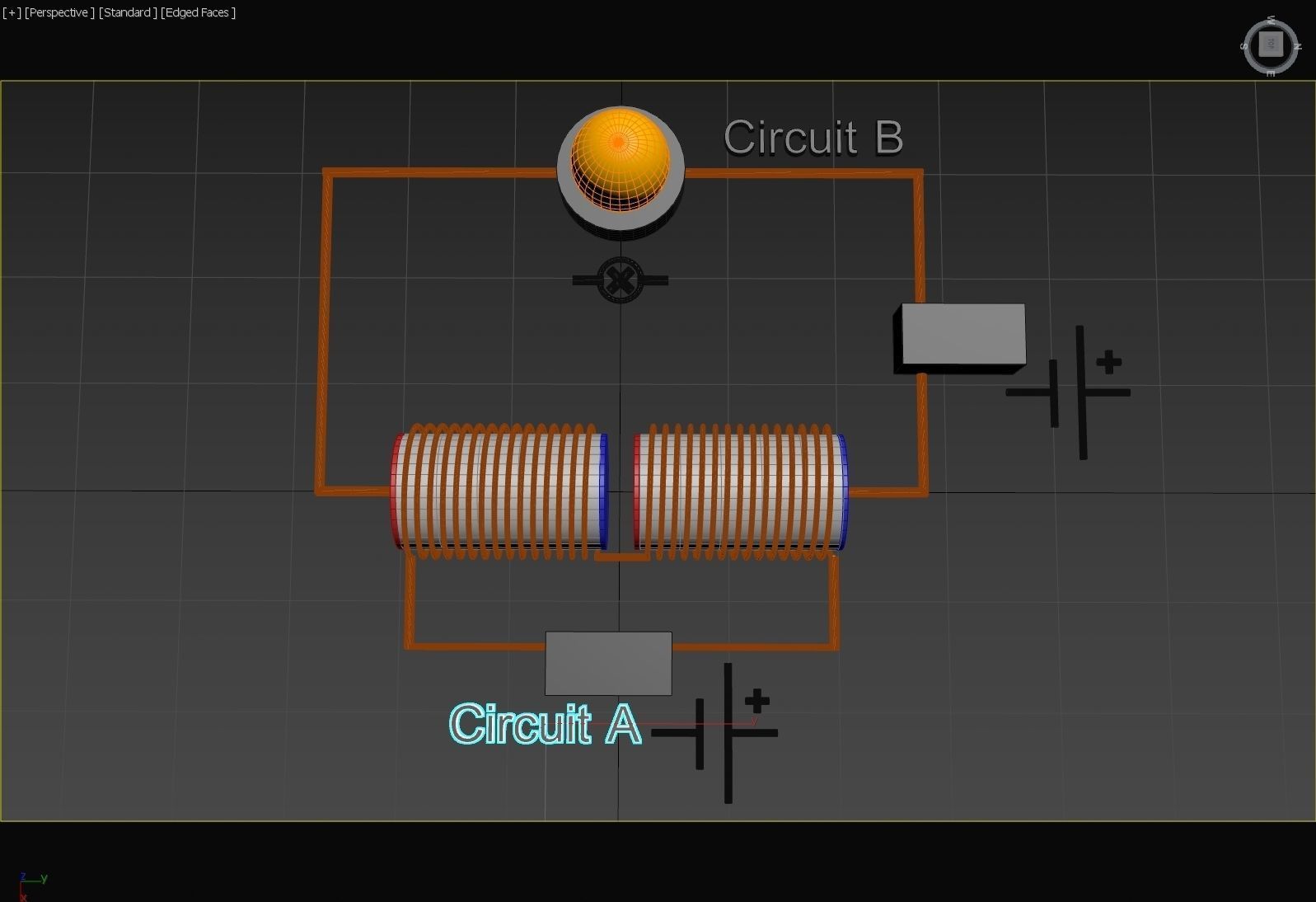Click the S letter on ViewCube compass
The height and width of the screenshot is (902, 1316).
(x=1244, y=46)
